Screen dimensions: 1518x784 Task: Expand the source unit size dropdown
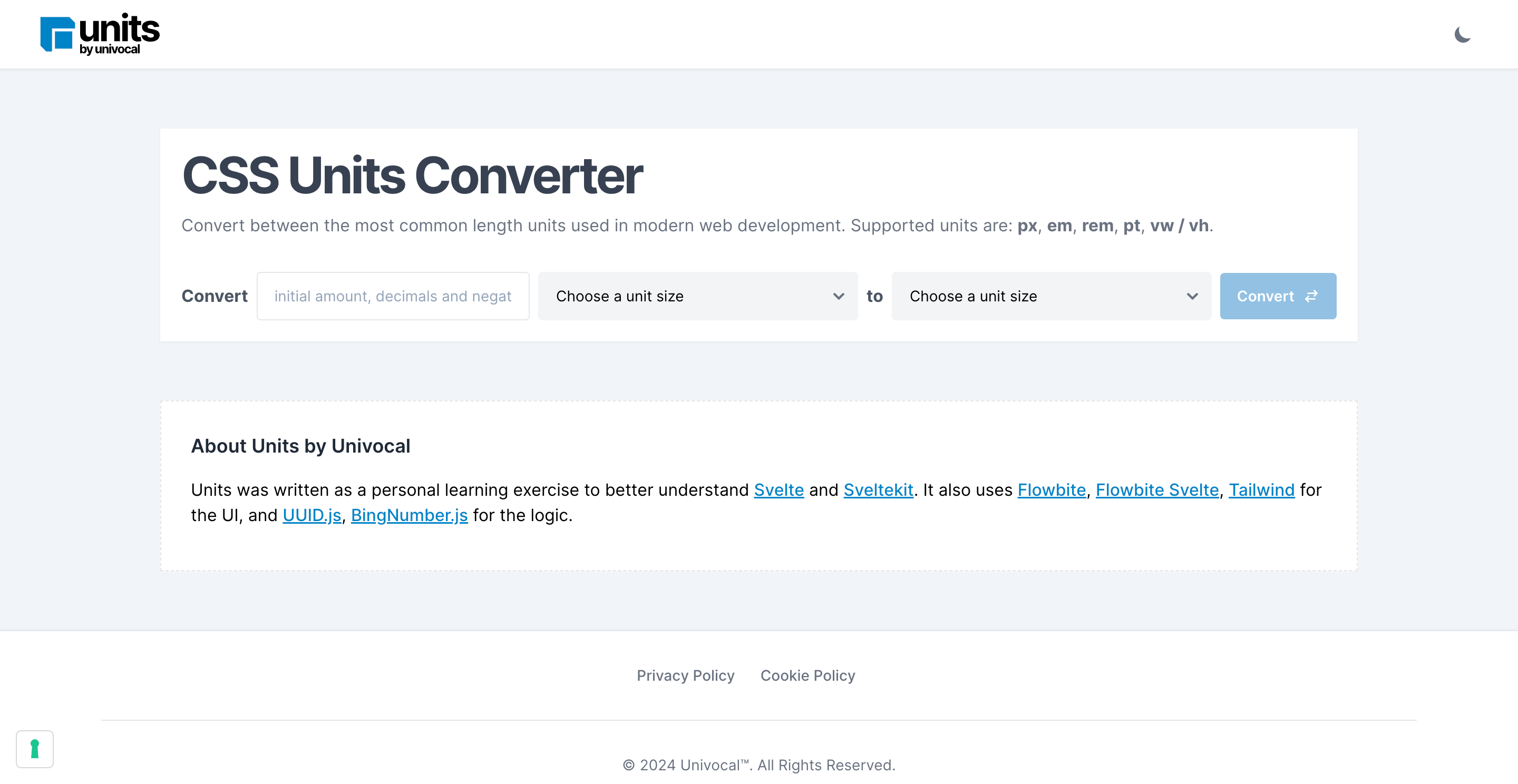698,296
